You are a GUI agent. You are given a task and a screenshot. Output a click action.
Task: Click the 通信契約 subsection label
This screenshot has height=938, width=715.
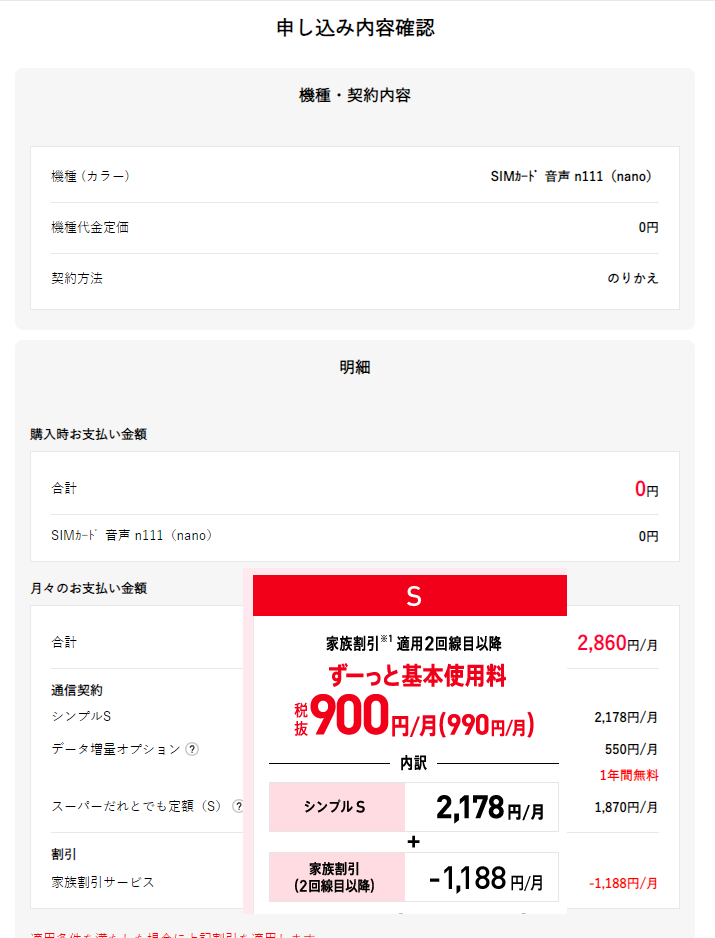coord(77,690)
